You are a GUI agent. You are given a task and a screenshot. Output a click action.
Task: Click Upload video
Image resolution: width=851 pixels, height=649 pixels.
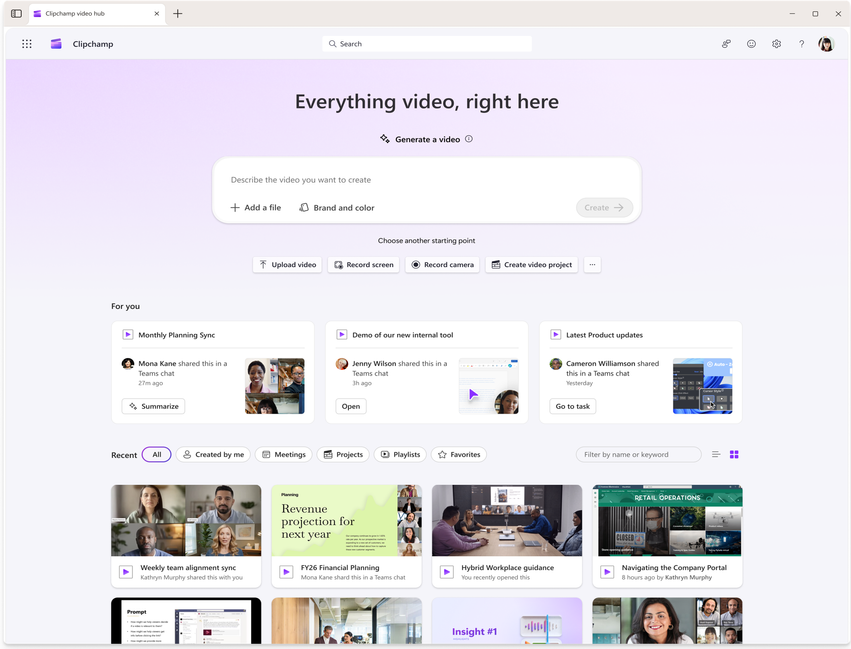(x=288, y=265)
